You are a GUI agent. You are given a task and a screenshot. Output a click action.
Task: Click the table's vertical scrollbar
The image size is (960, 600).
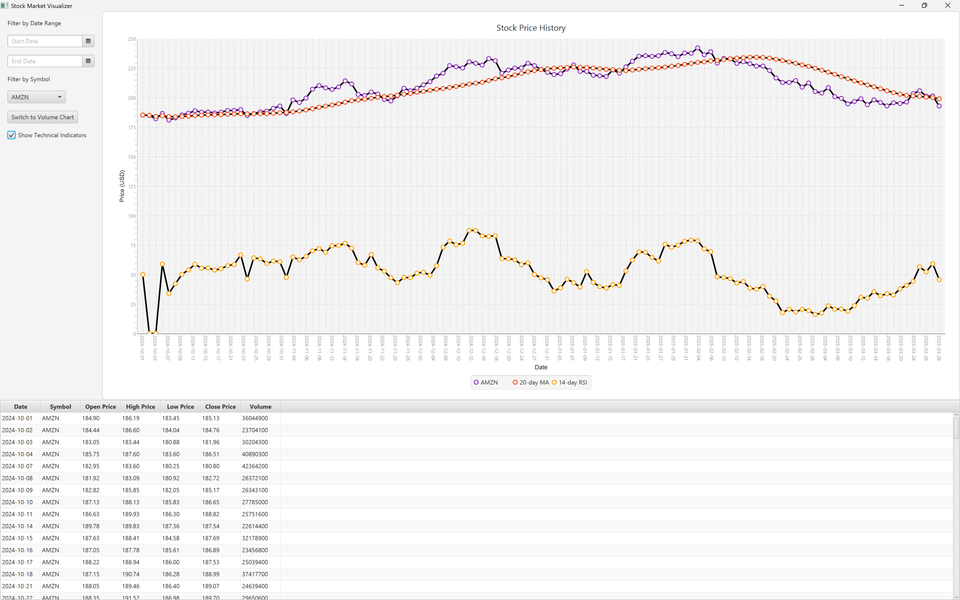(956, 506)
